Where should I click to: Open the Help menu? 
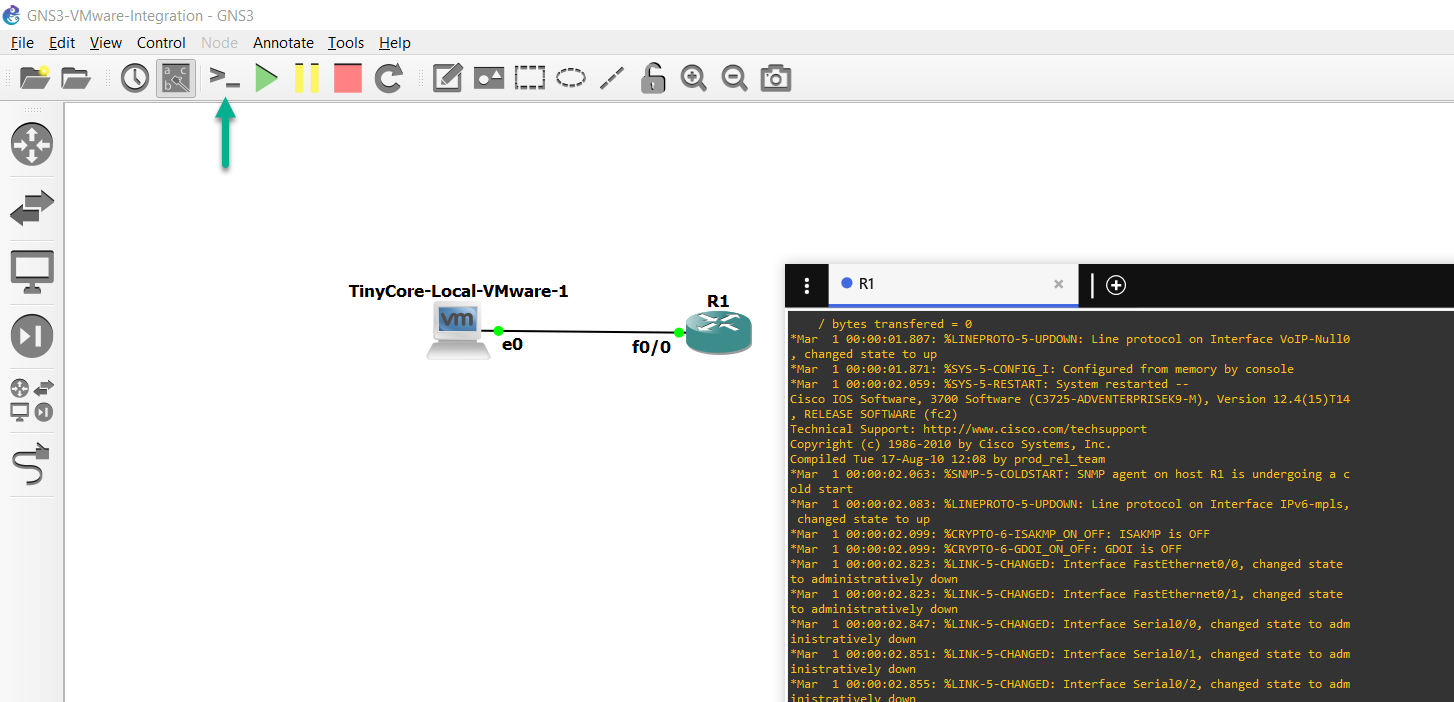coord(395,42)
